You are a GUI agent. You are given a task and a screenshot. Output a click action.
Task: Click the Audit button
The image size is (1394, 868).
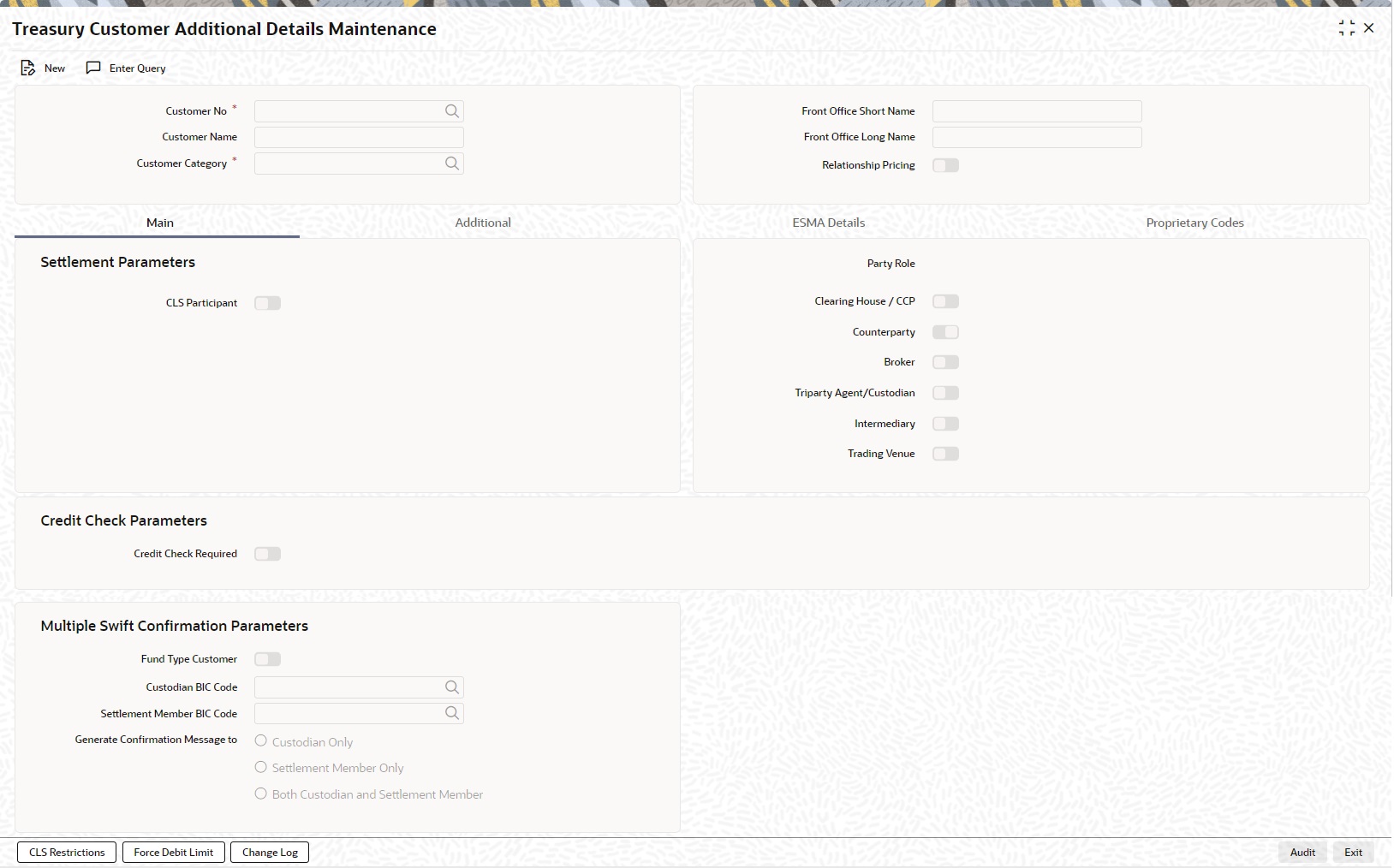(x=1302, y=853)
